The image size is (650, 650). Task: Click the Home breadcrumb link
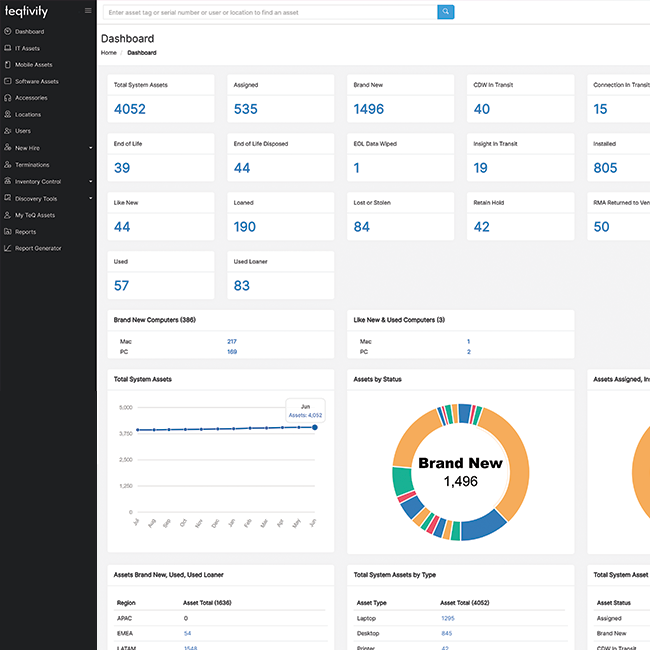[108, 52]
